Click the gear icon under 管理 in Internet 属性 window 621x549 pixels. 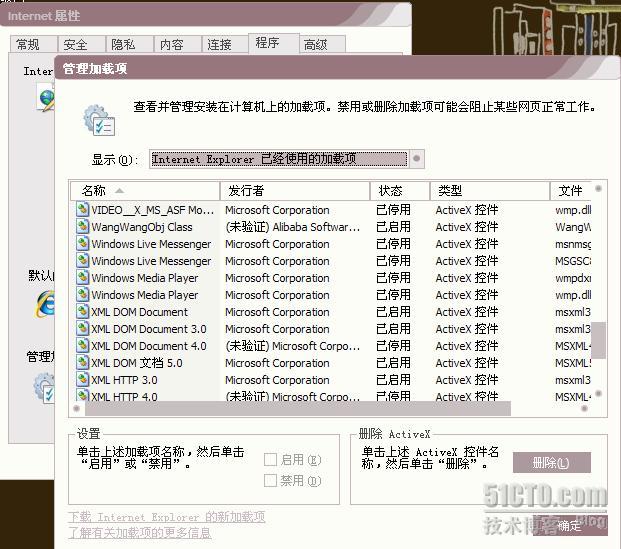(x=44, y=387)
